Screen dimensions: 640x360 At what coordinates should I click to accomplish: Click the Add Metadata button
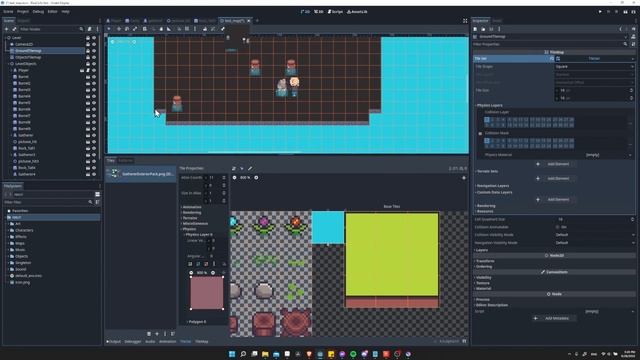tap(554, 318)
